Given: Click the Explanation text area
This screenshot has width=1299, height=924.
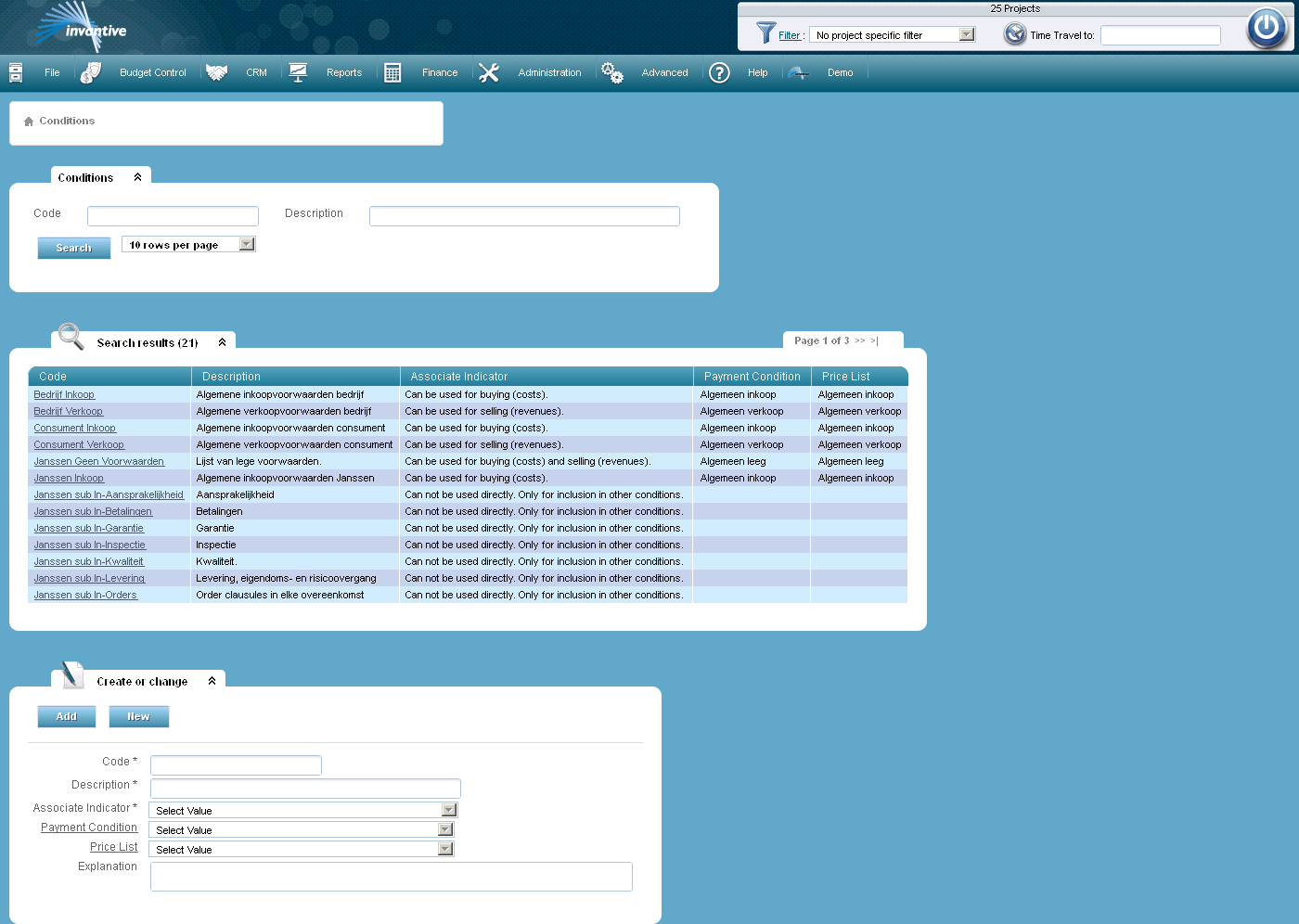Looking at the screenshot, I should tap(392, 877).
